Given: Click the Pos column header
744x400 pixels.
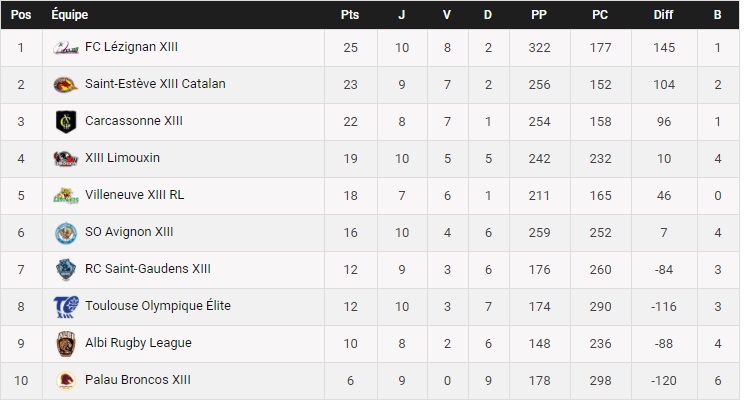Looking at the screenshot, I should point(20,14).
